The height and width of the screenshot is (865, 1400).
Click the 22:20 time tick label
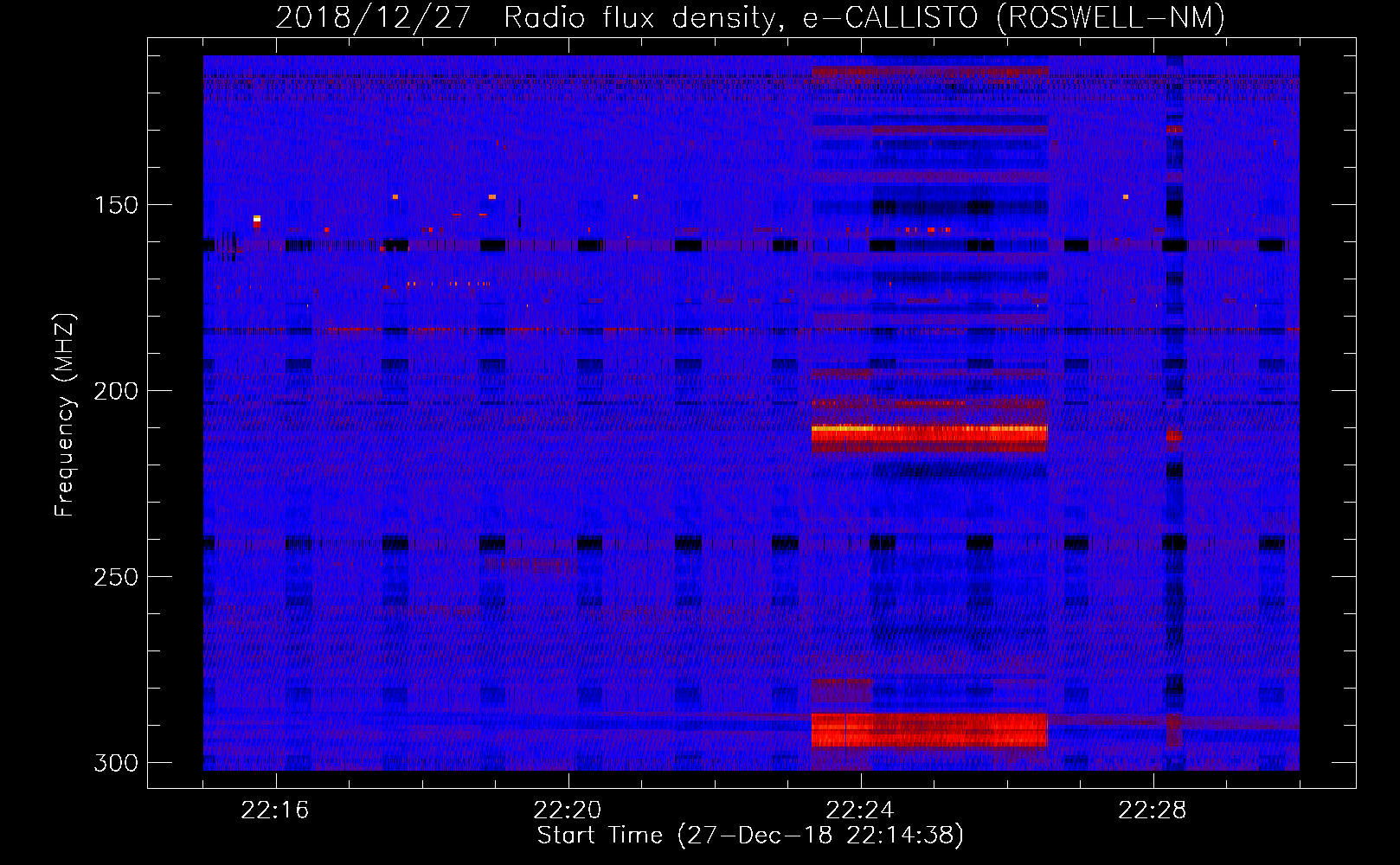click(x=568, y=811)
